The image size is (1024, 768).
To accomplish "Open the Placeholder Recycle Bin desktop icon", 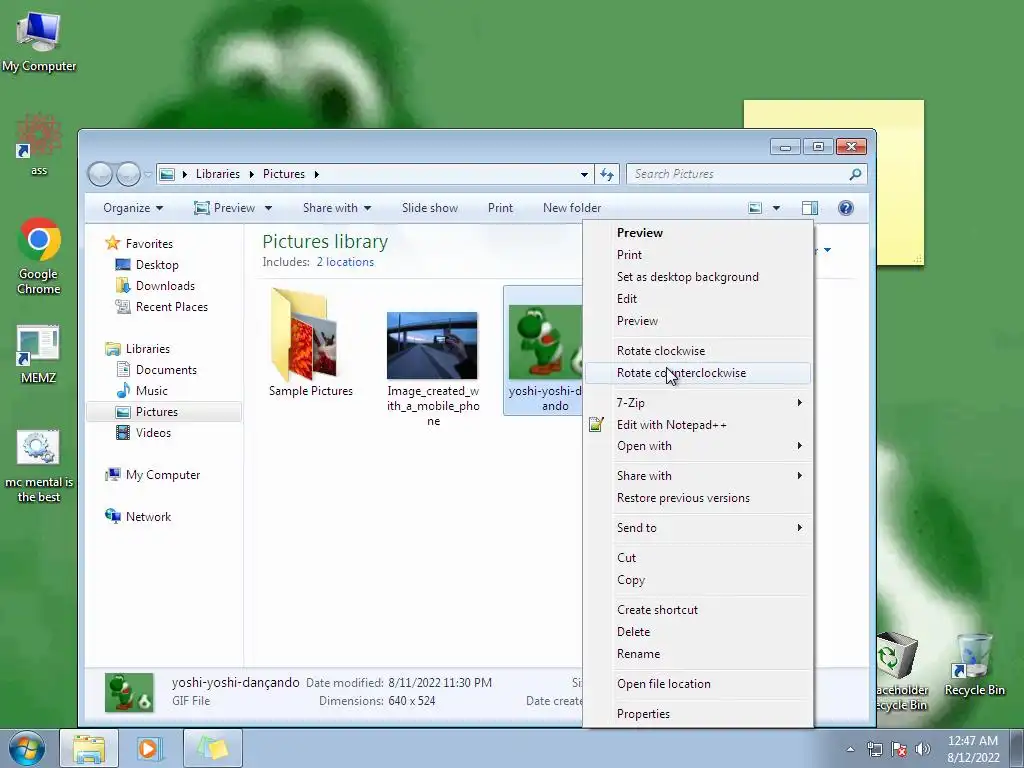I will coord(900,671).
